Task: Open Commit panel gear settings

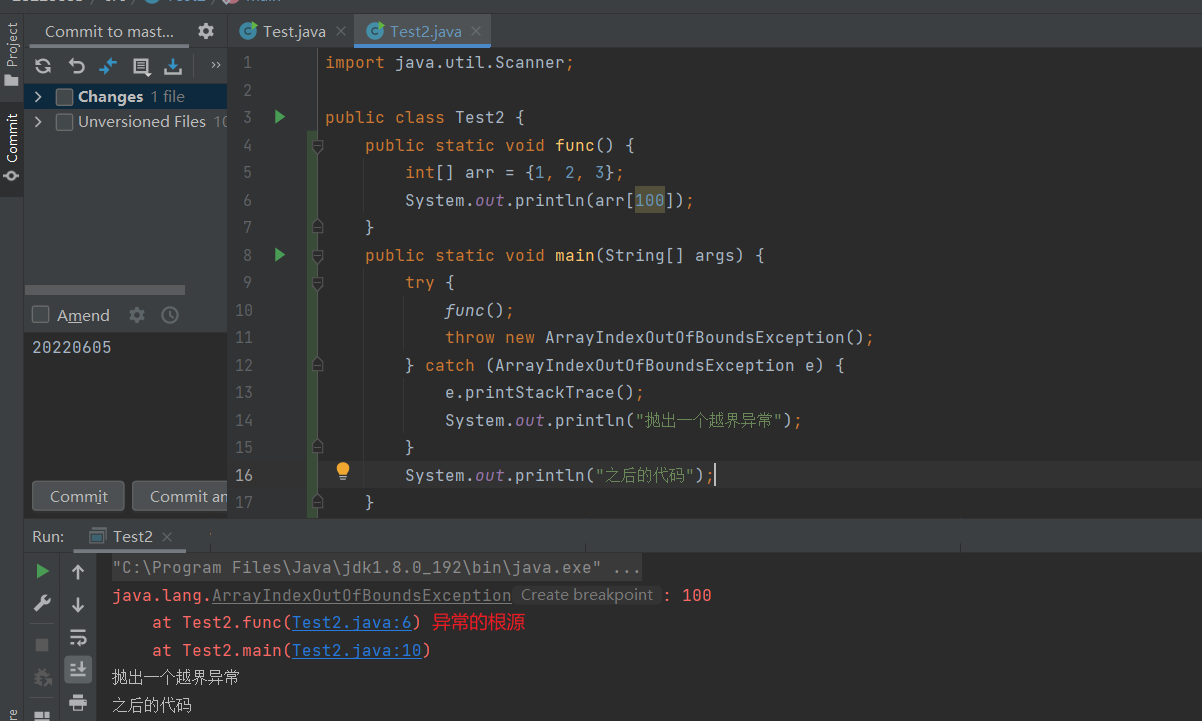Action: 206,31
